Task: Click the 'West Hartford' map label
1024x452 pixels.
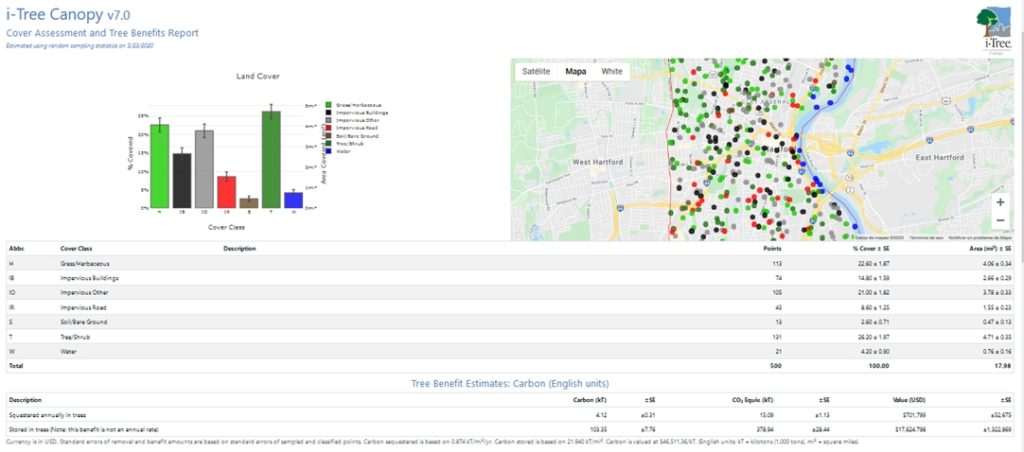Action: click(x=598, y=161)
